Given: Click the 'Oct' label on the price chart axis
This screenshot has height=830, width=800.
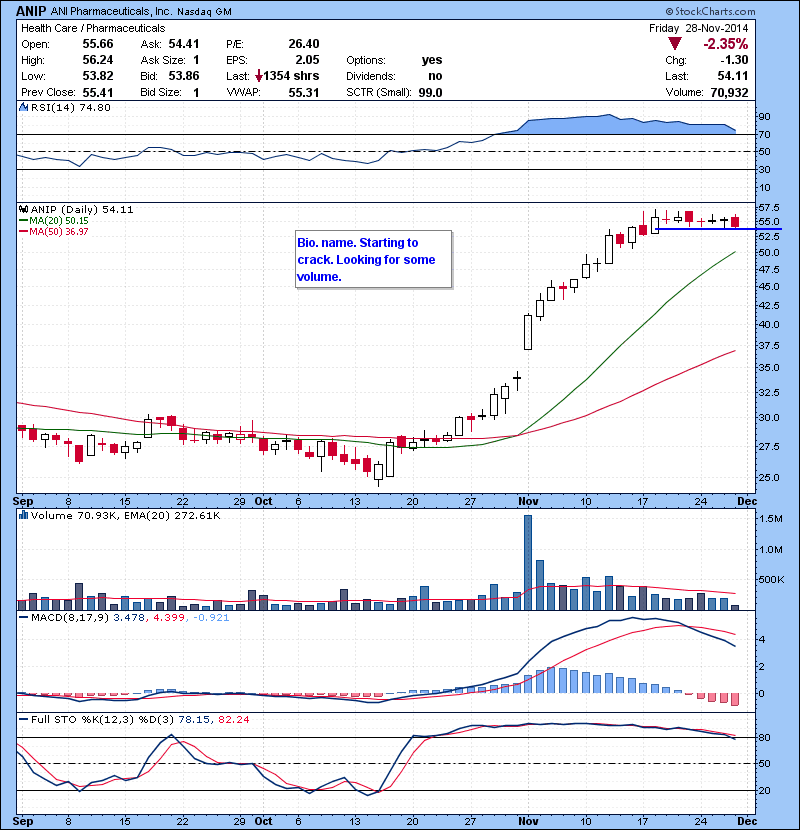Looking at the screenshot, I should [264, 501].
